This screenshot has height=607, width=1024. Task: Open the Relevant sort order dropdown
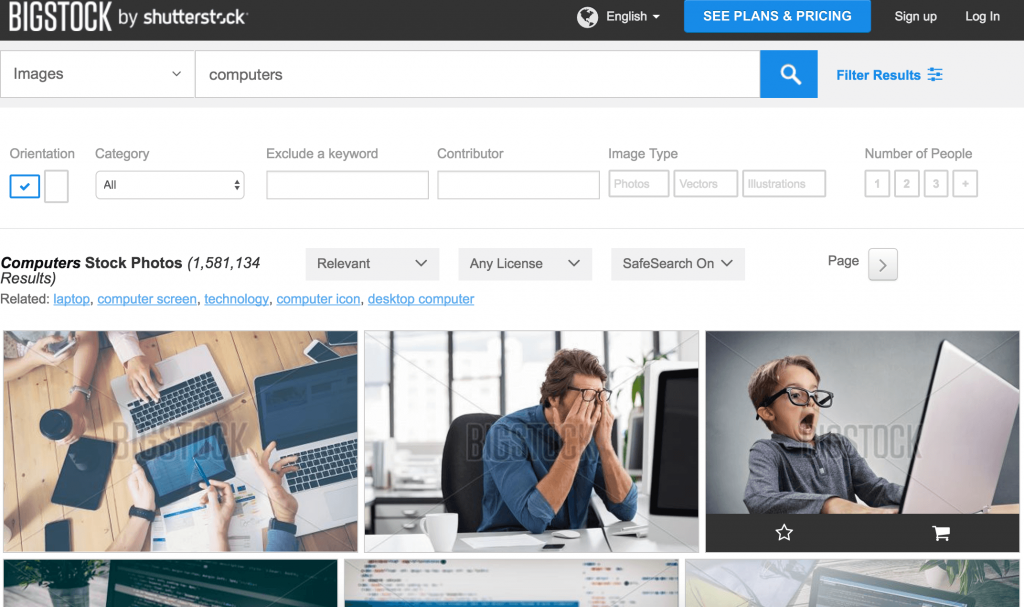(372, 263)
